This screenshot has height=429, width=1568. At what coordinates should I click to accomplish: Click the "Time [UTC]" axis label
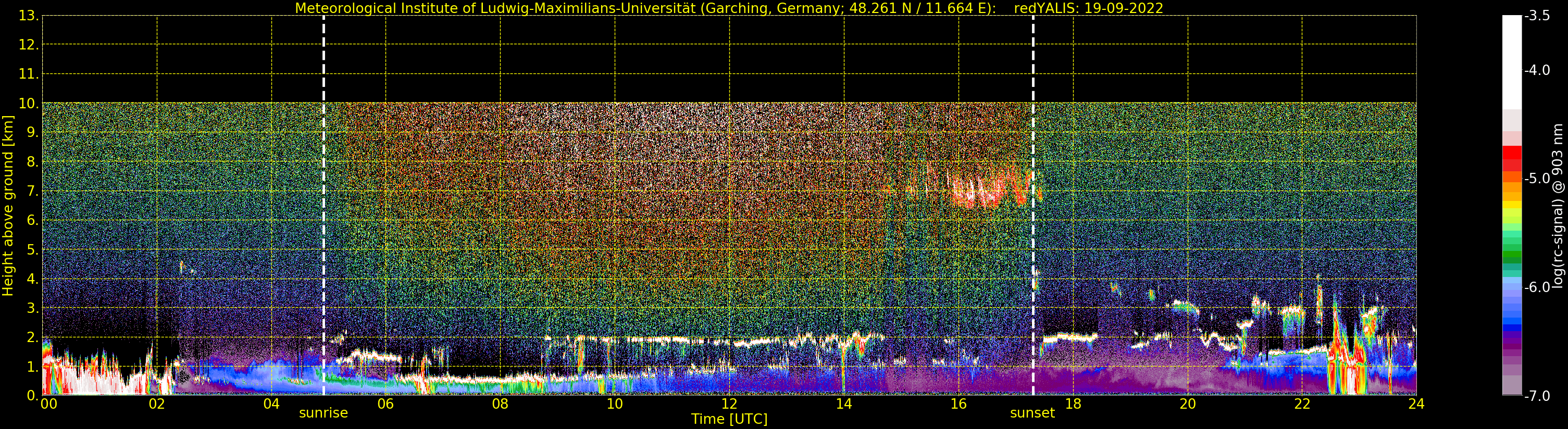729,419
